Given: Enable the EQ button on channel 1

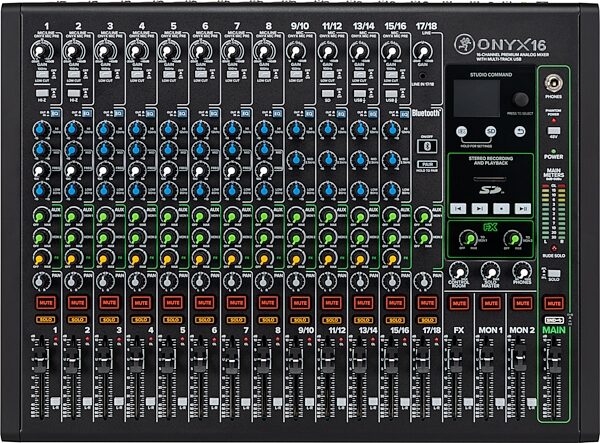Looking at the screenshot, I should [x=56, y=113].
